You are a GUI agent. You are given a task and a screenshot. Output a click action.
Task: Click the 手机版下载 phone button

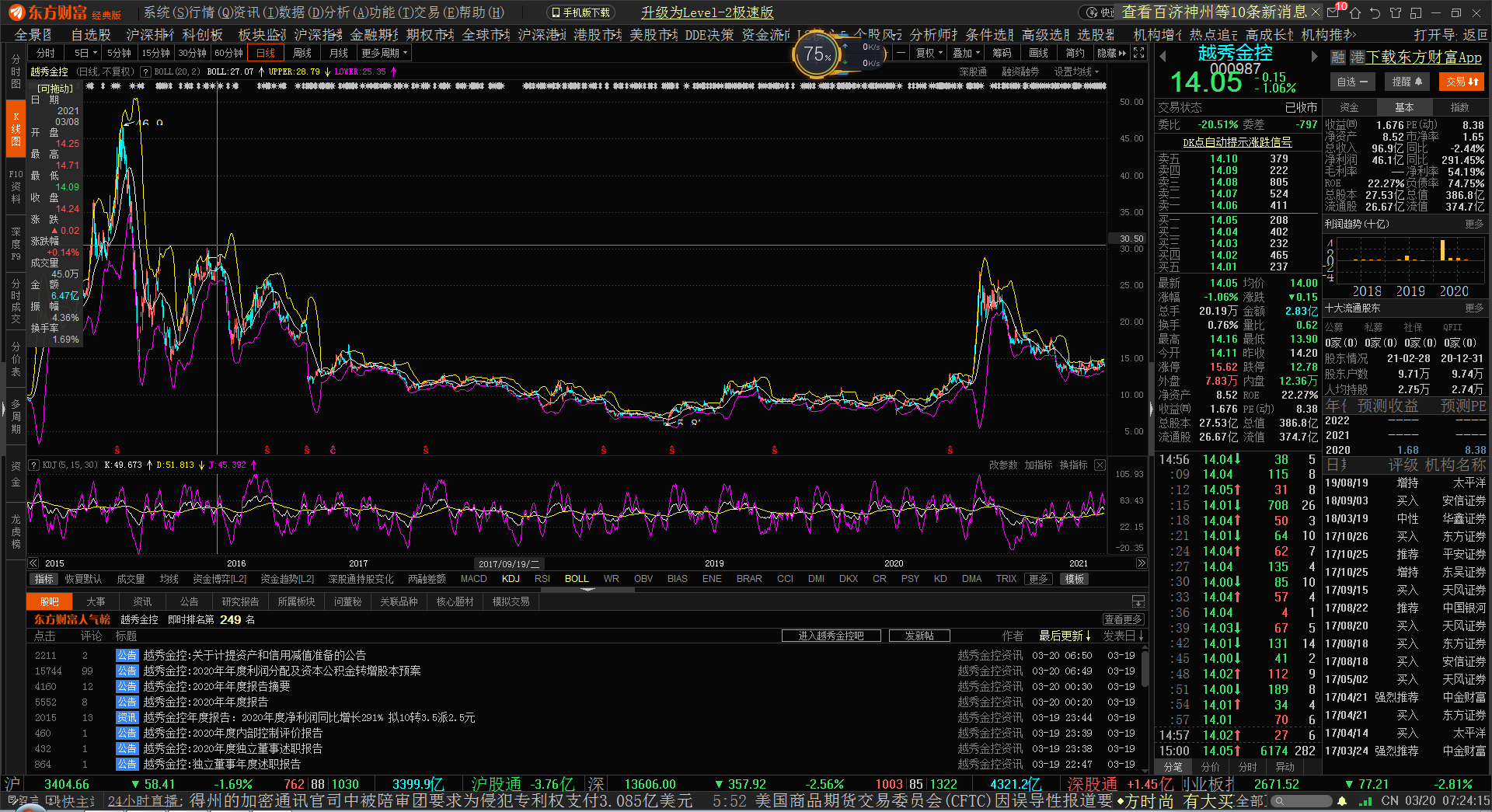[580, 12]
